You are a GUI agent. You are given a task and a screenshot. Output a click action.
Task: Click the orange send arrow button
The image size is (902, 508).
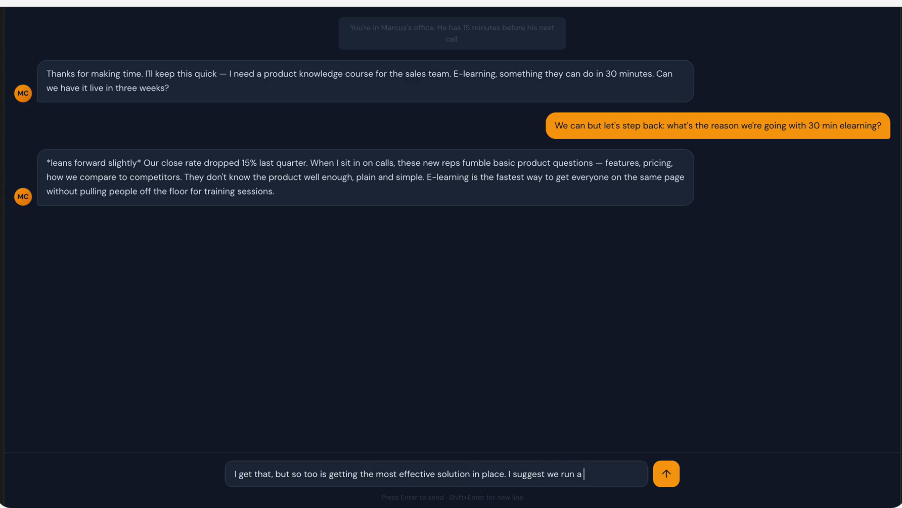tap(666, 474)
